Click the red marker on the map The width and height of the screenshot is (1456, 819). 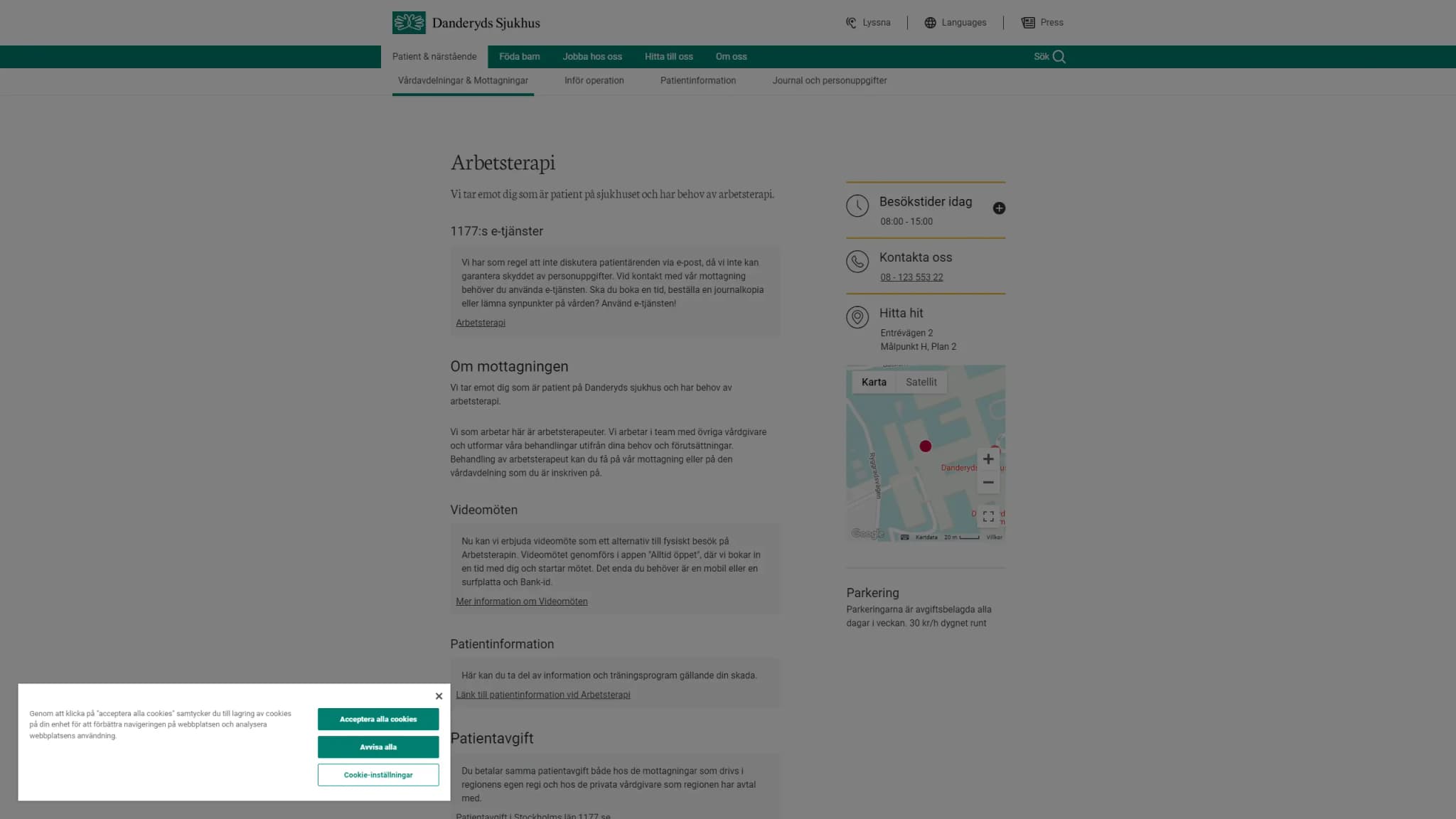[925, 446]
